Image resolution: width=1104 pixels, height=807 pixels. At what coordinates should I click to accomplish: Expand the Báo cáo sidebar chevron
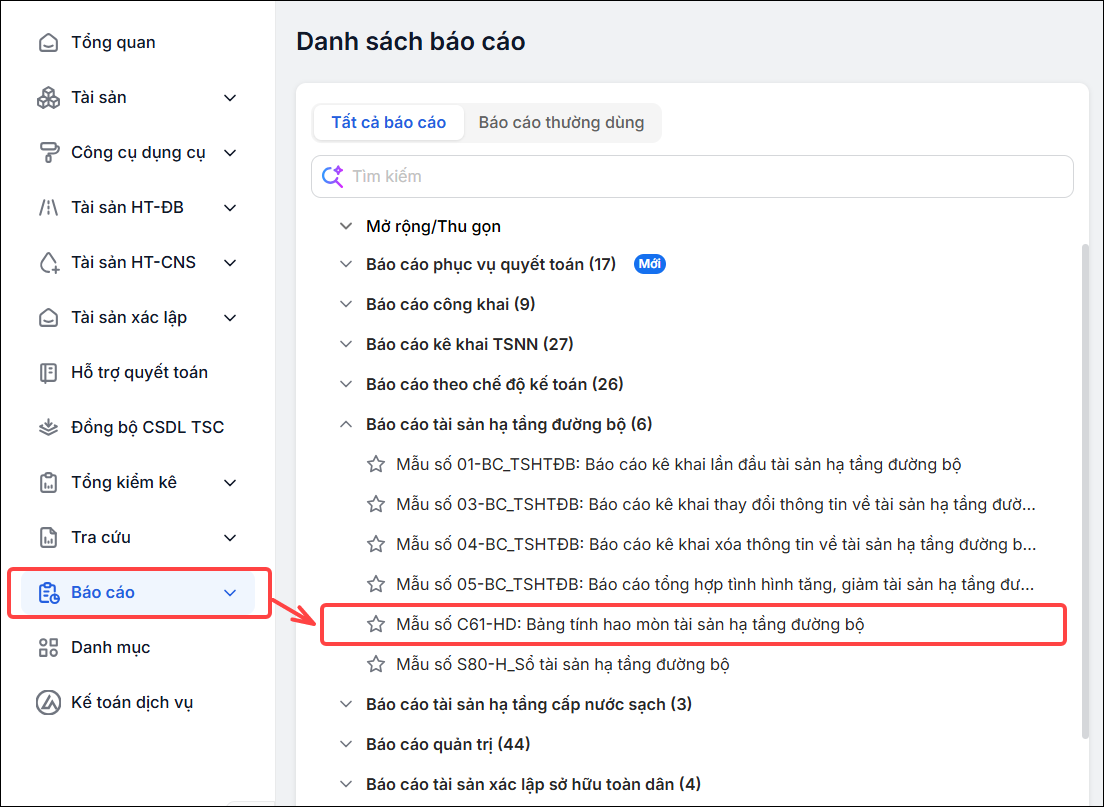[x=230, y=592]
